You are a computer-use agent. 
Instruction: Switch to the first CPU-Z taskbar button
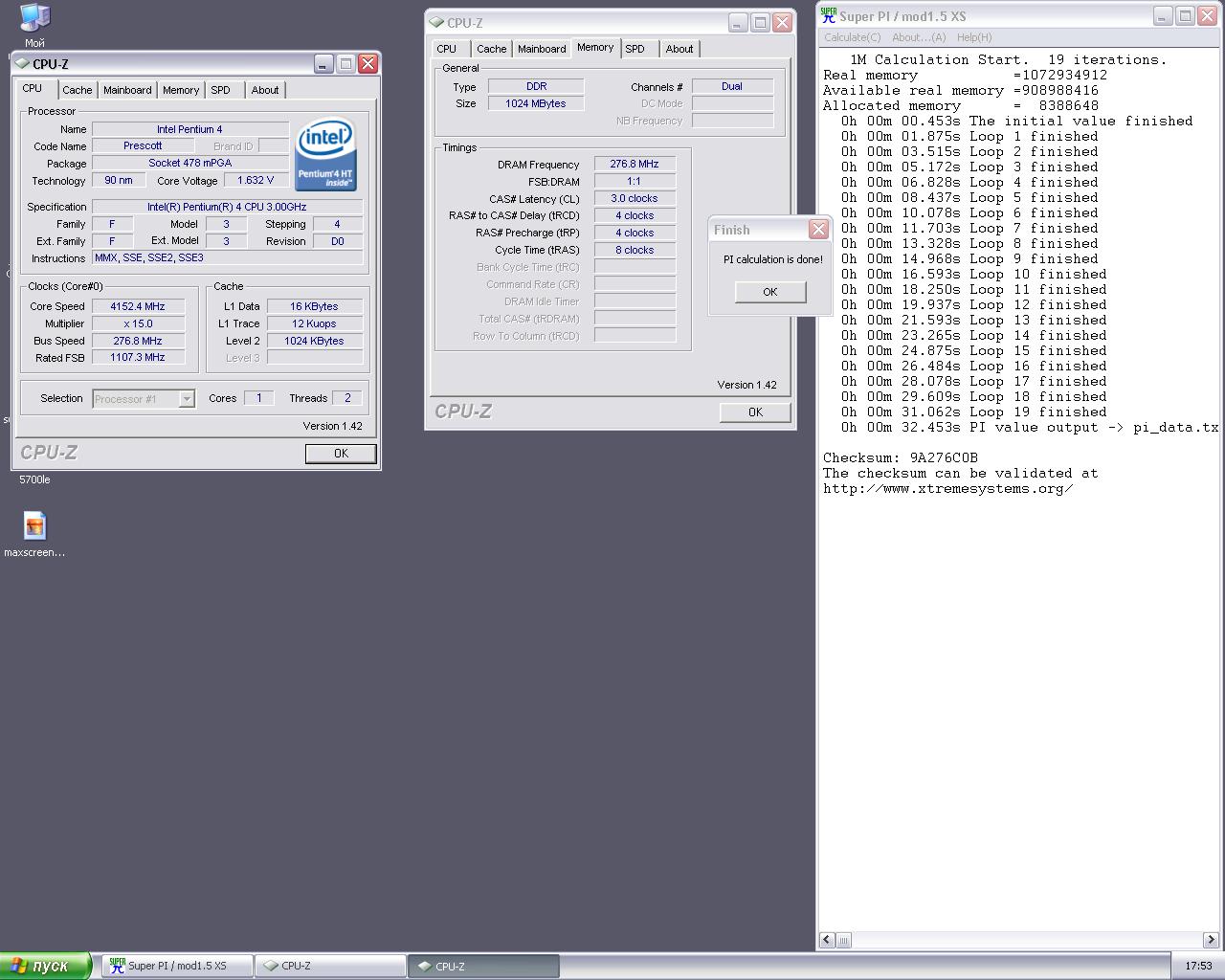click(330, 966)
